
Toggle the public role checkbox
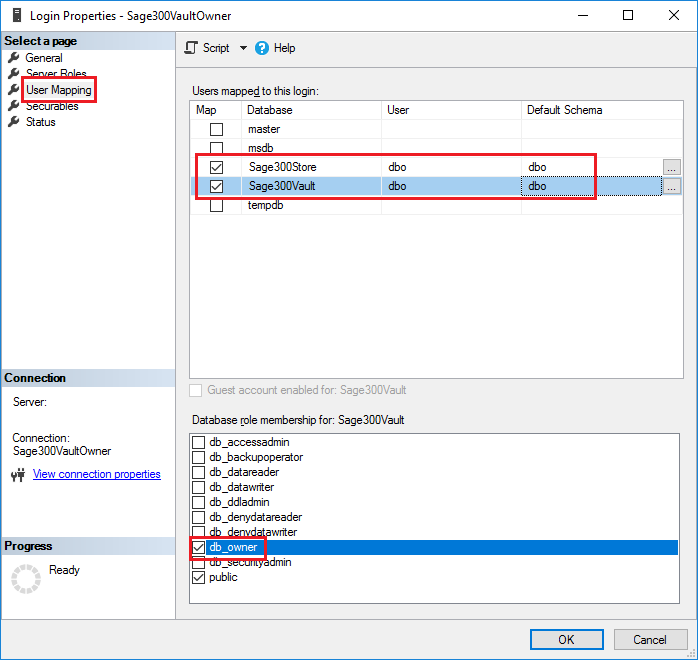pyautogui.click(x=198, y=578)
